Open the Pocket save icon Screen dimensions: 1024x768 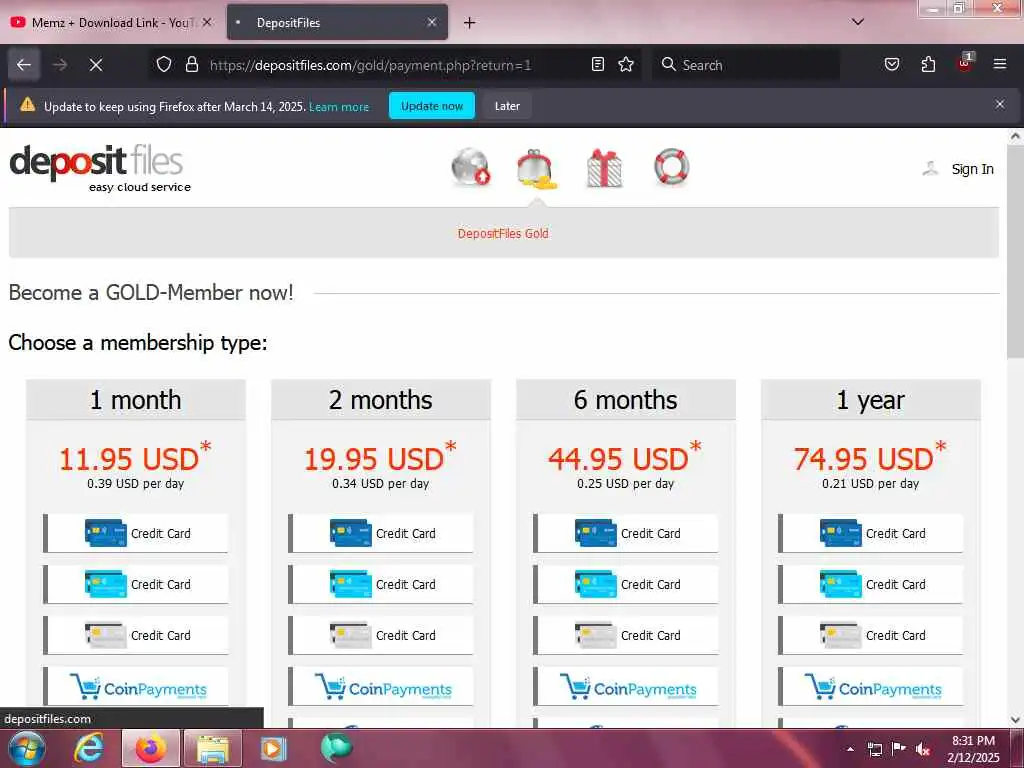(892, 65)
